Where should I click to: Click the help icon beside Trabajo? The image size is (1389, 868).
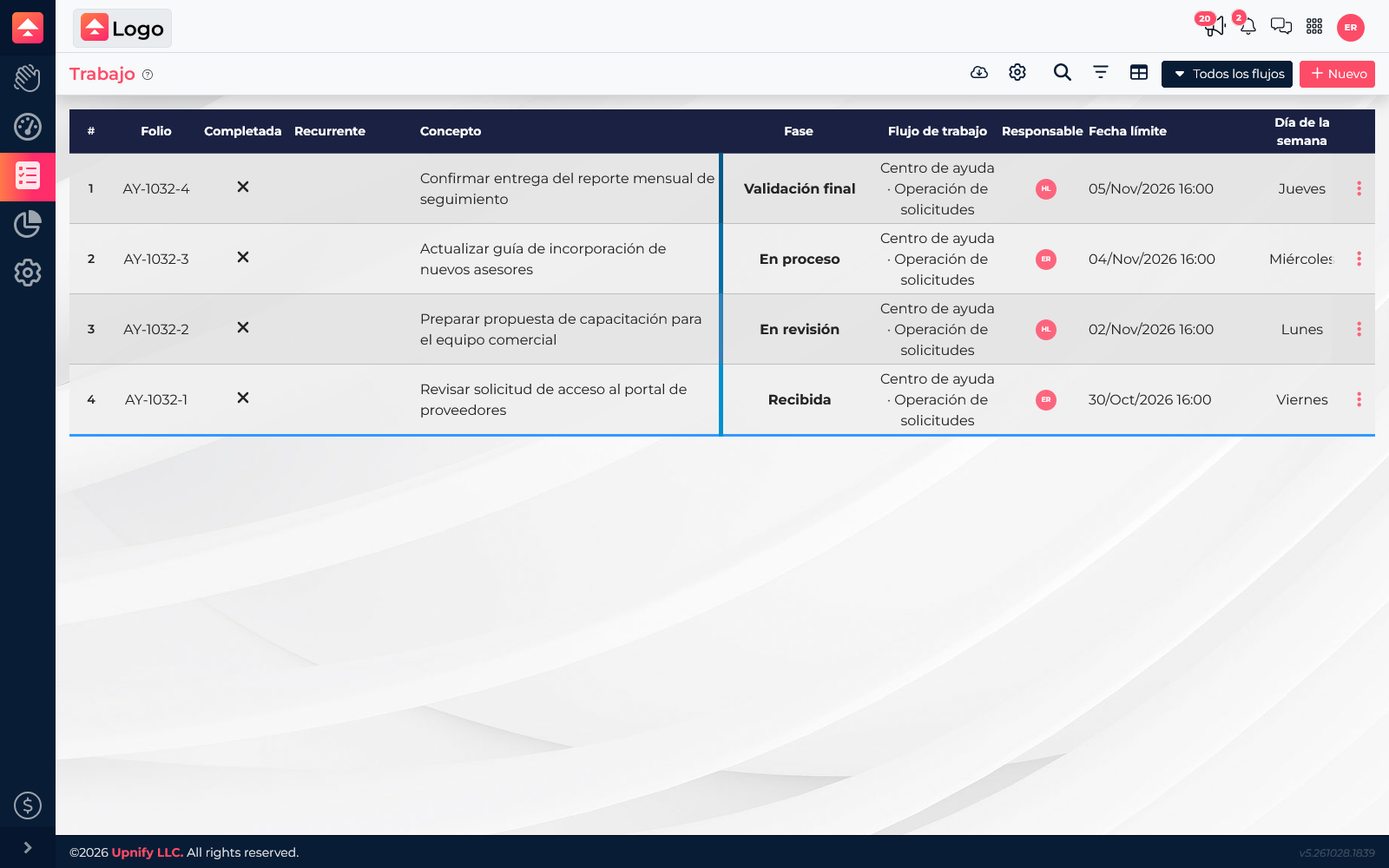click(148, 75)
